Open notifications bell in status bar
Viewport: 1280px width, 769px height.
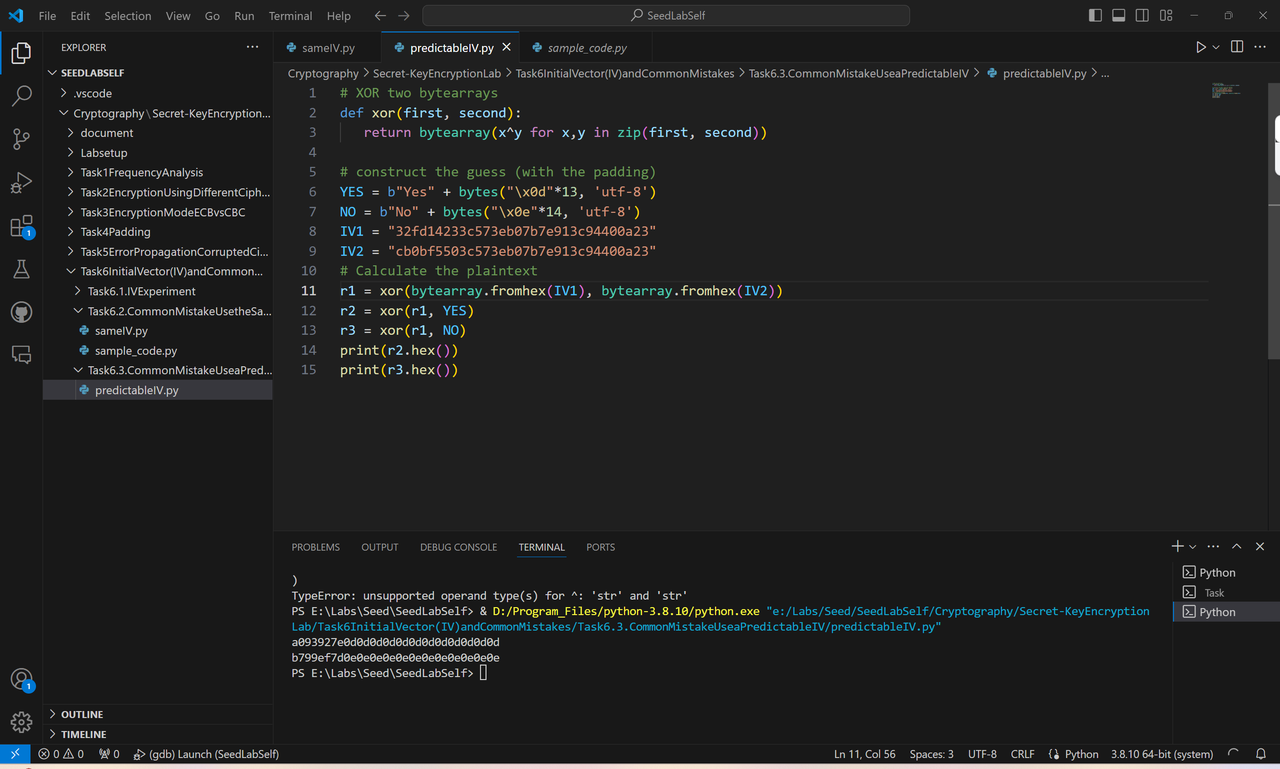1262,754
